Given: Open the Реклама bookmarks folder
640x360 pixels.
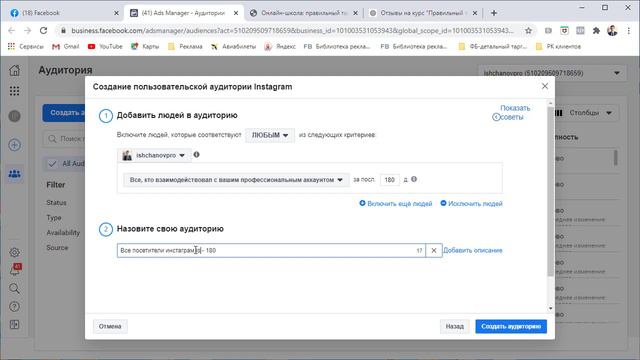Looking at the screenshot, I should pos(185,47).
